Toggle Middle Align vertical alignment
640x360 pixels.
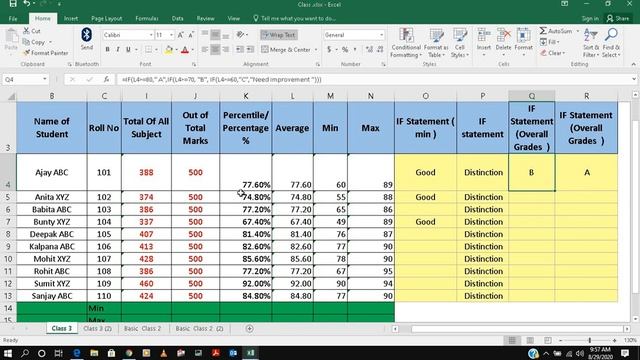tap(215, 35)
